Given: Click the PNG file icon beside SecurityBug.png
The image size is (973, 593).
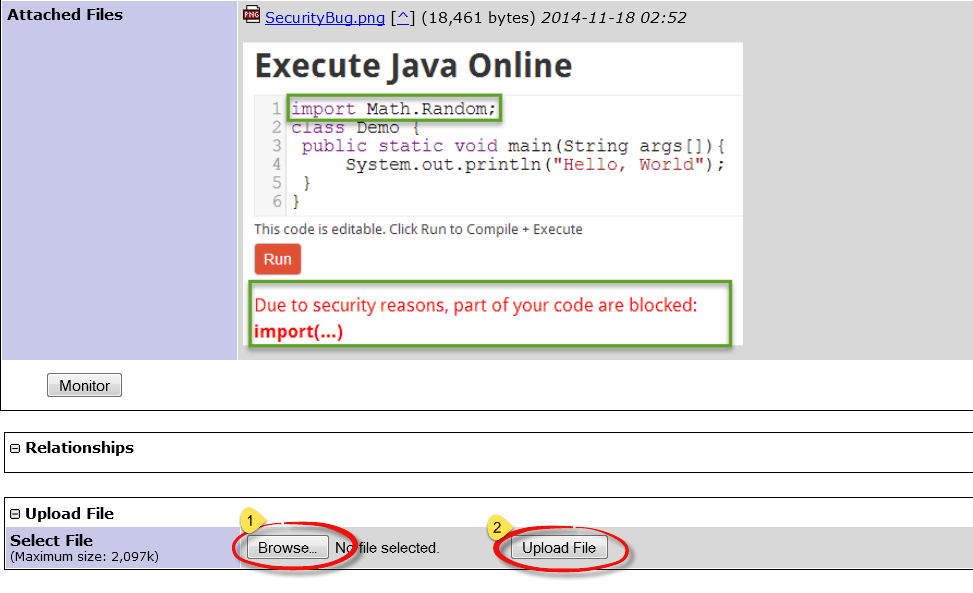Looking at the screenshot, I should [x=252, y=16].
